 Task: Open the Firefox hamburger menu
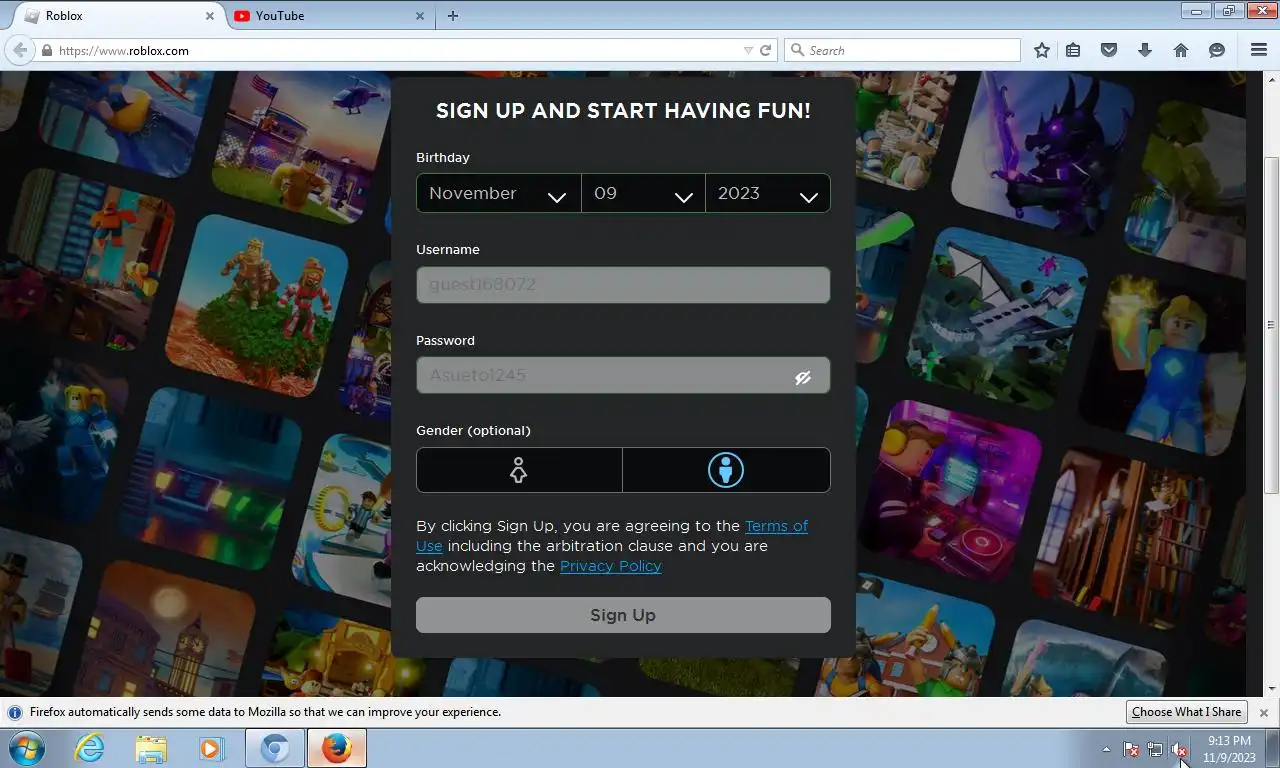[x=1259, y=50]
